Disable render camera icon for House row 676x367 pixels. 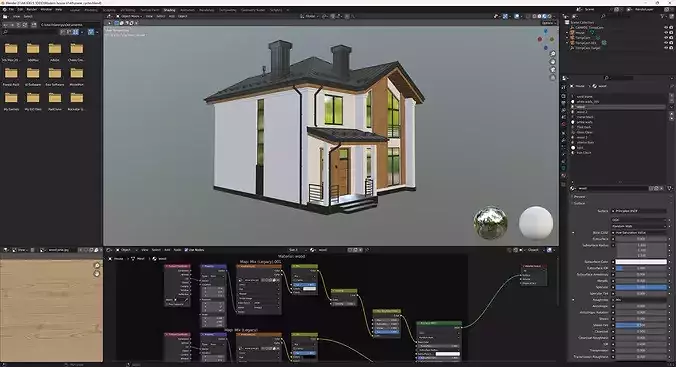(671, 32)
